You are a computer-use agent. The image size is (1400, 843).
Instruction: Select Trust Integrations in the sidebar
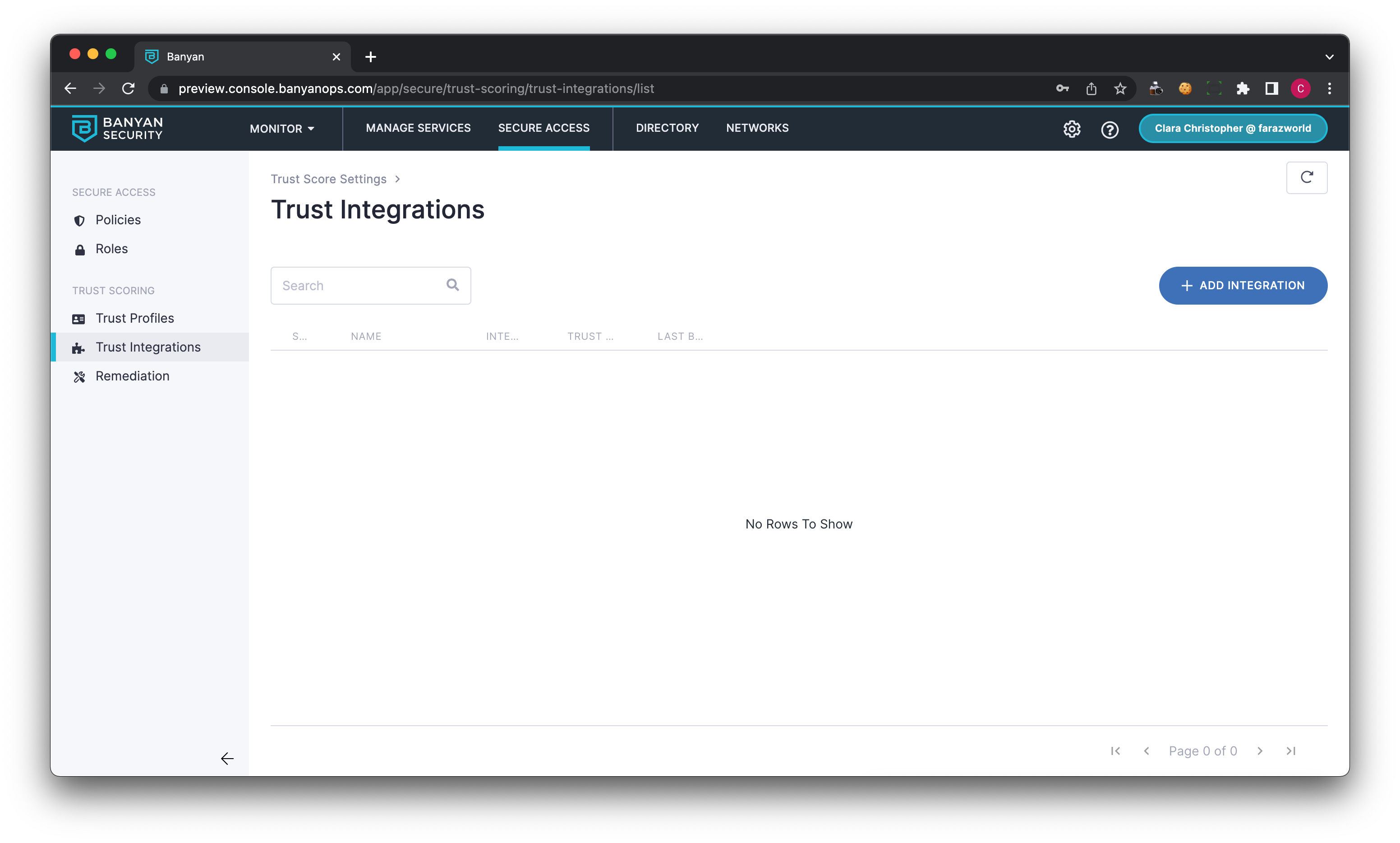(x=150, y=347)
